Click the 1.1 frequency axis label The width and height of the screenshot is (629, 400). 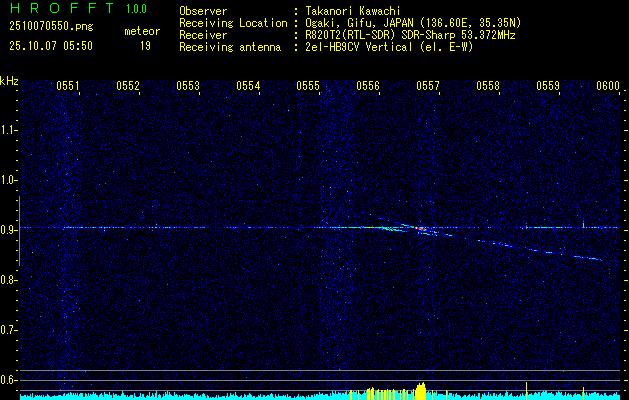coord(8,130)
